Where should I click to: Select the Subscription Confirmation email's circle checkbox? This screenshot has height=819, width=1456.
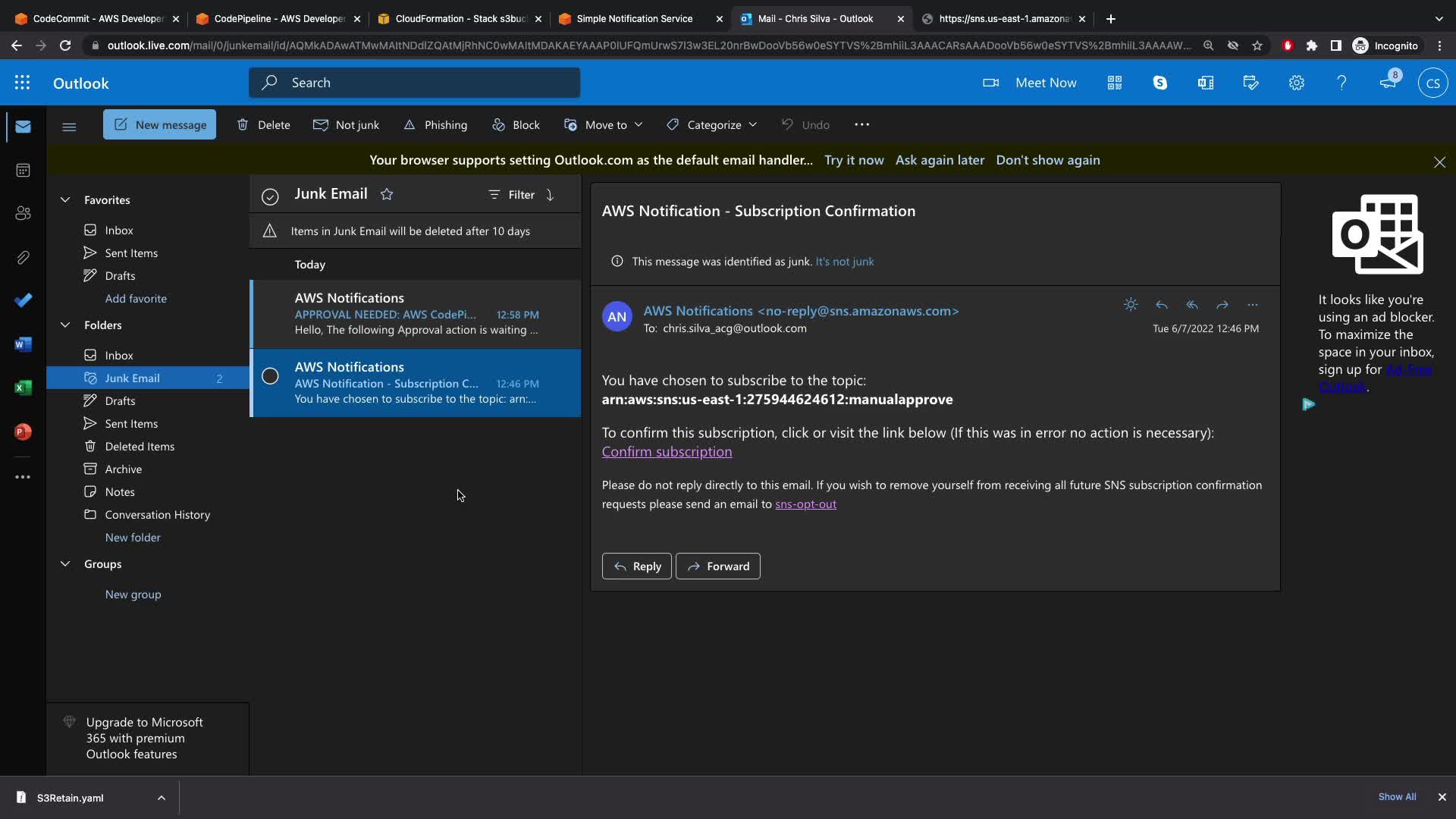(x=270, y=376)
